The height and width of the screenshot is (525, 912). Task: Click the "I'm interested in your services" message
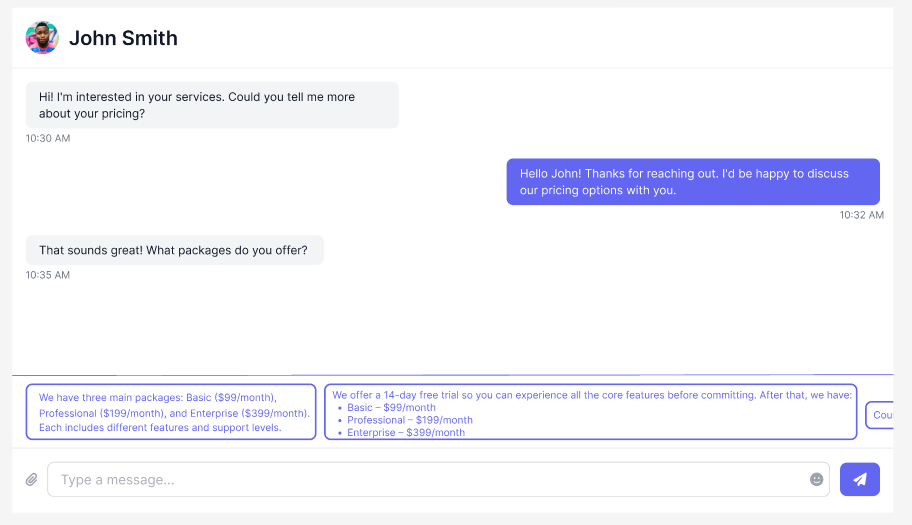point(212,105)
